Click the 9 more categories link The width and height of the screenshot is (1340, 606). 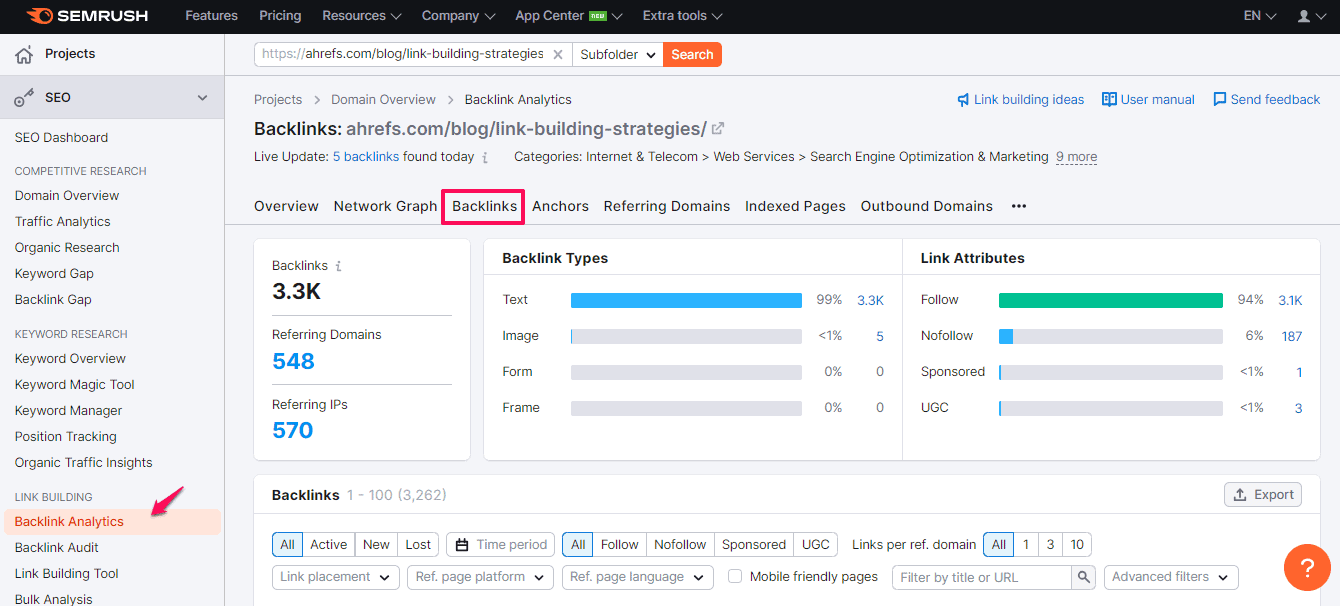pos(1076,157)
